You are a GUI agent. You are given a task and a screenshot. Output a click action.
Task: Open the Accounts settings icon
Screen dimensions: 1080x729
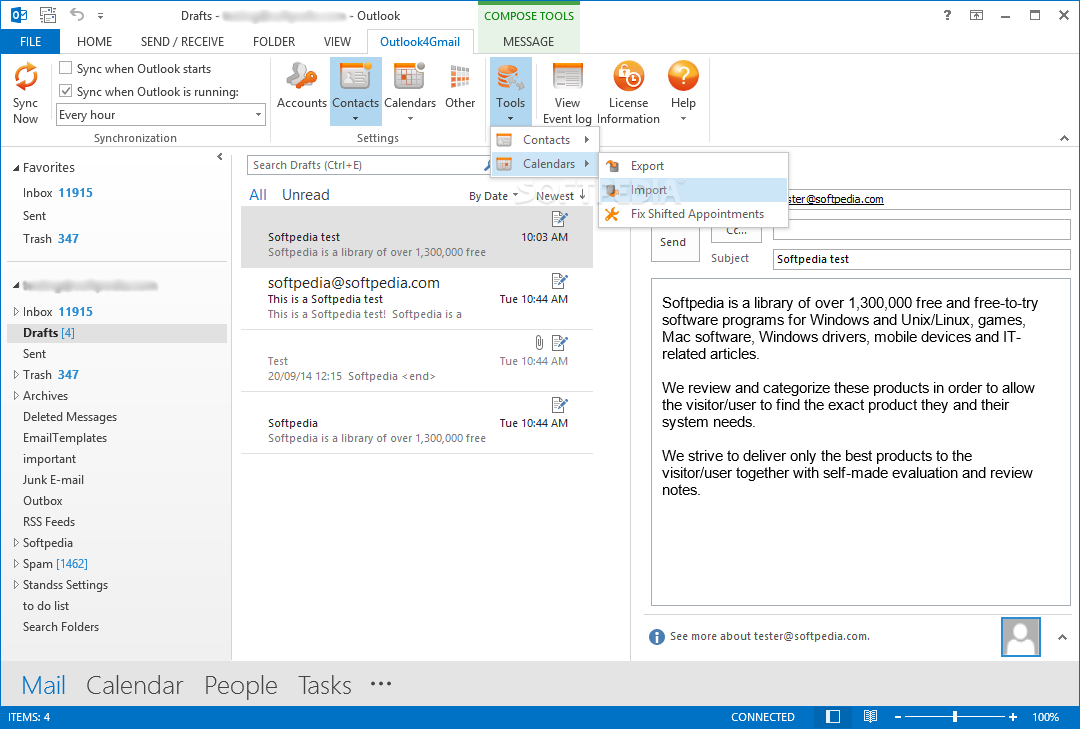coord(302,76)
